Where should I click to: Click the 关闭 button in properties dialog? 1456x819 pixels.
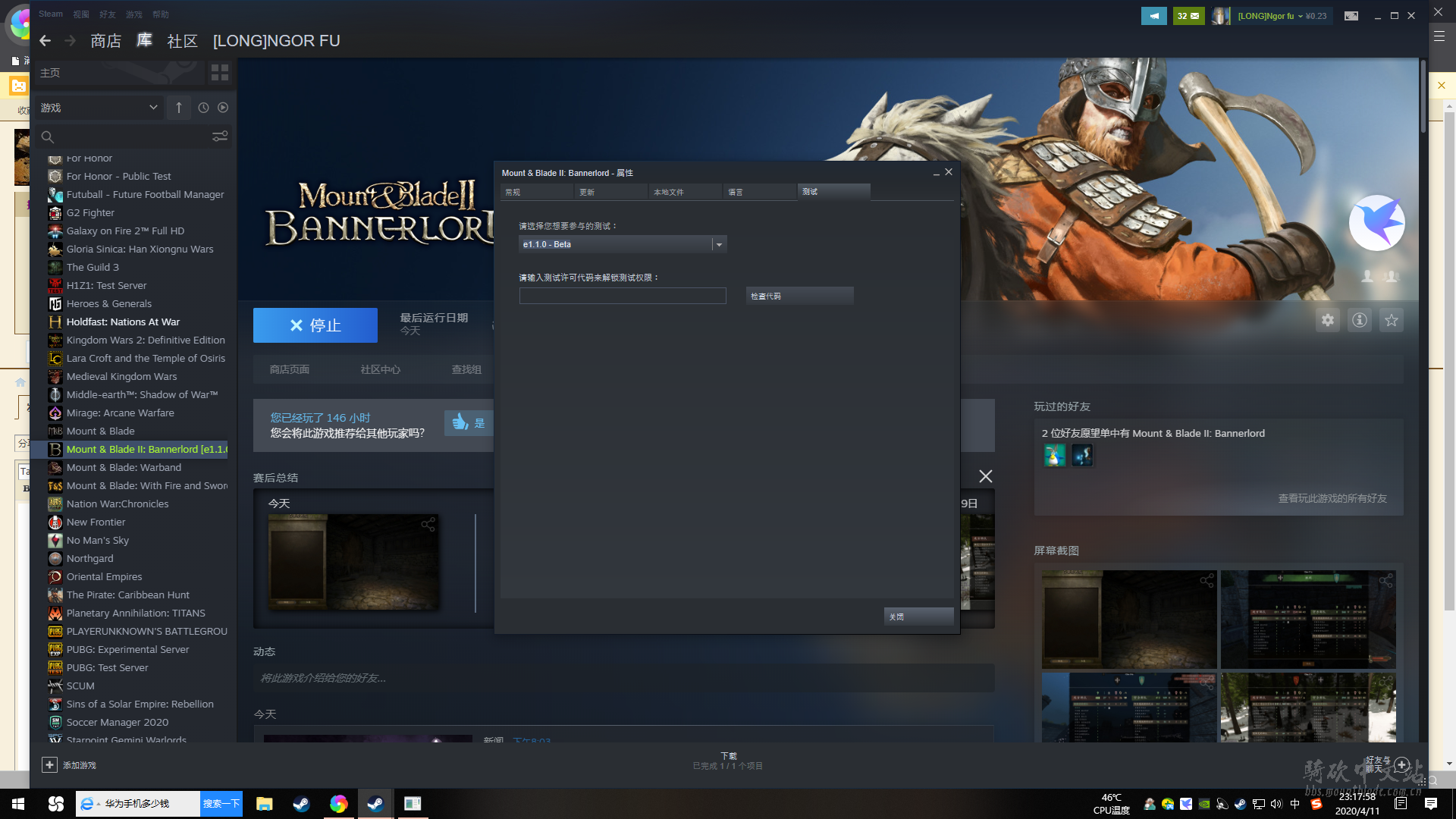pos(919,617)
